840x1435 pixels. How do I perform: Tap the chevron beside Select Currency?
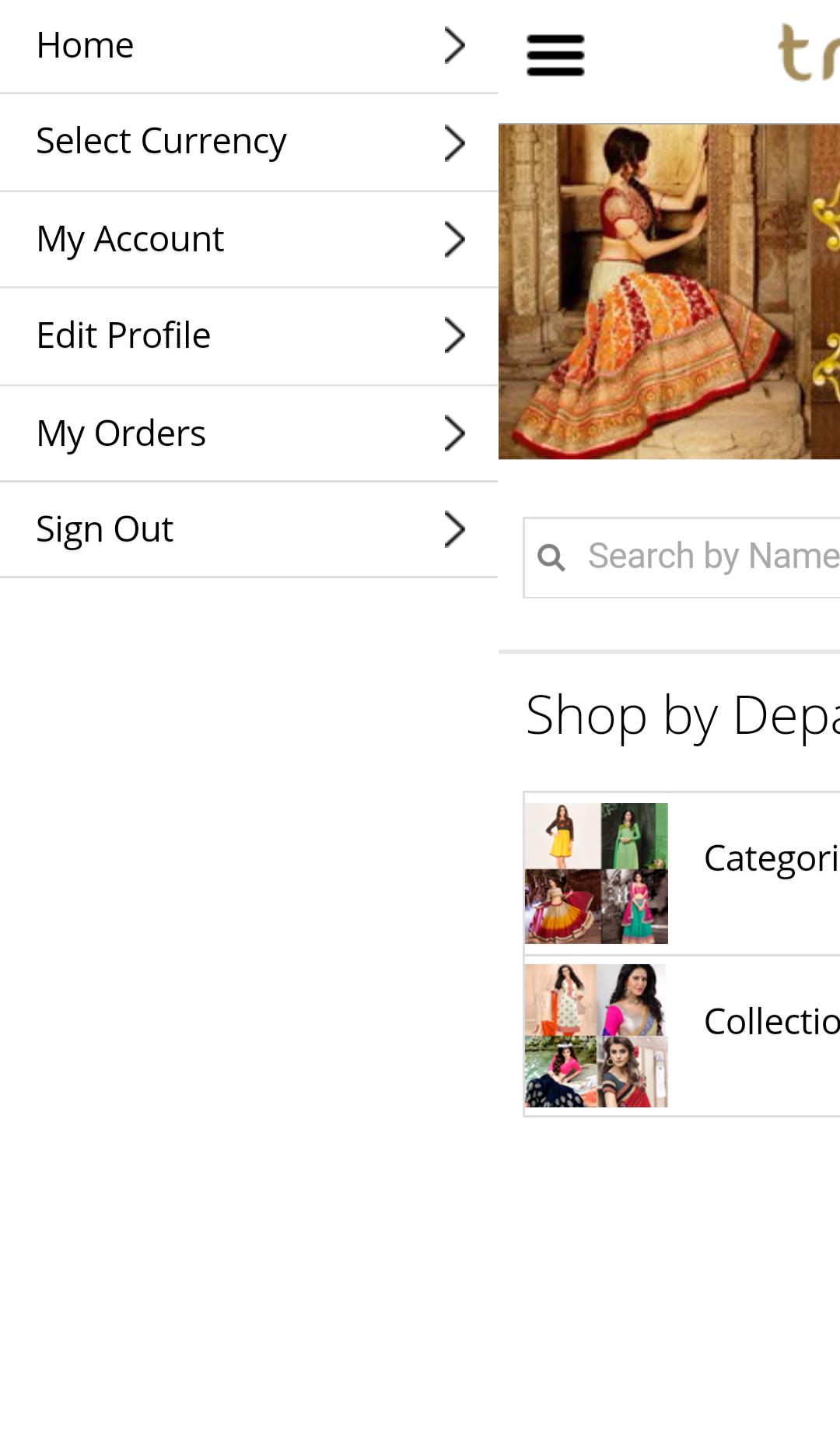click(454, 142)
